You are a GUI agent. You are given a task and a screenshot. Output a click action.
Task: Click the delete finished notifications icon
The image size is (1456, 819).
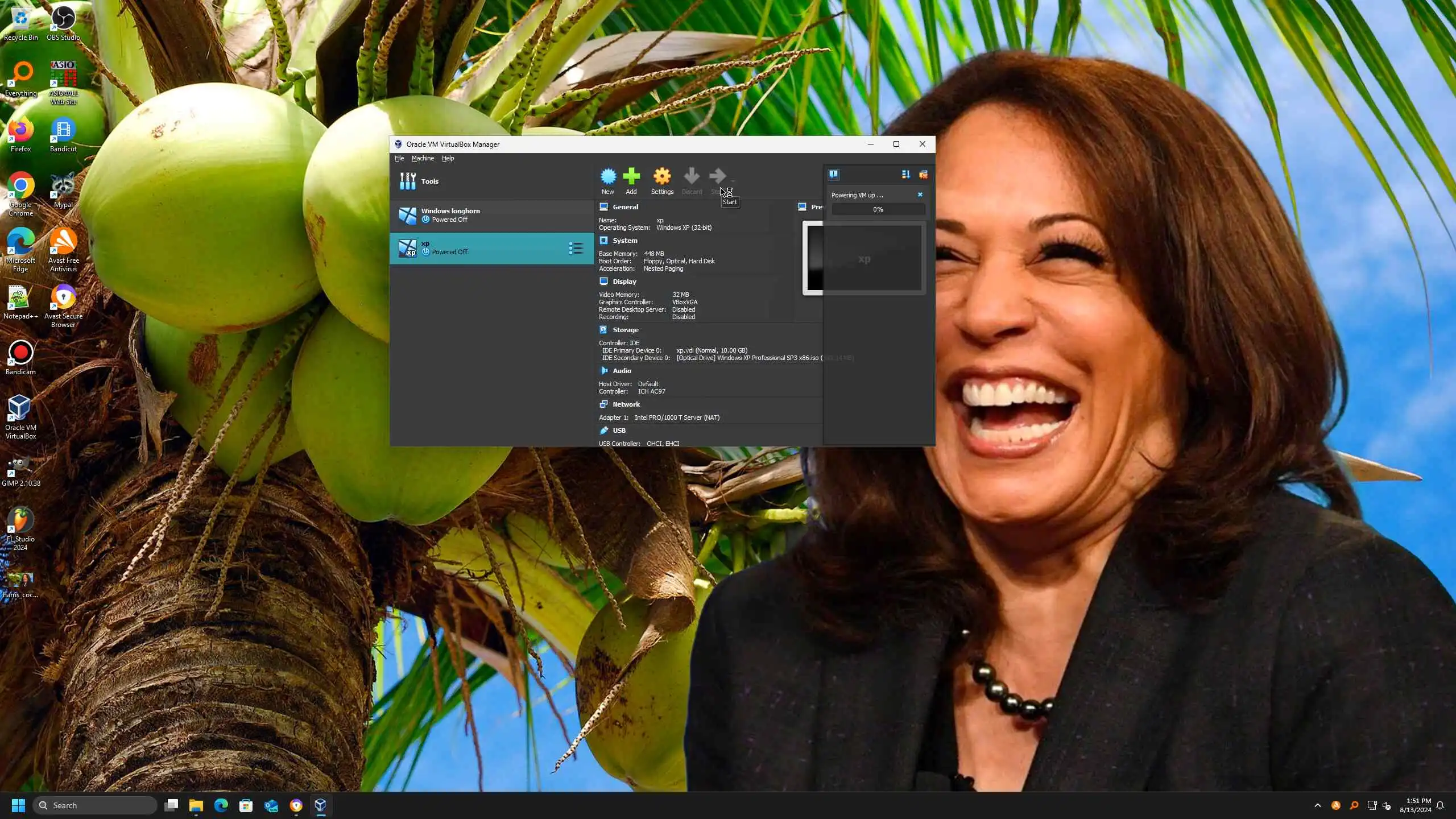coord(923,175)
